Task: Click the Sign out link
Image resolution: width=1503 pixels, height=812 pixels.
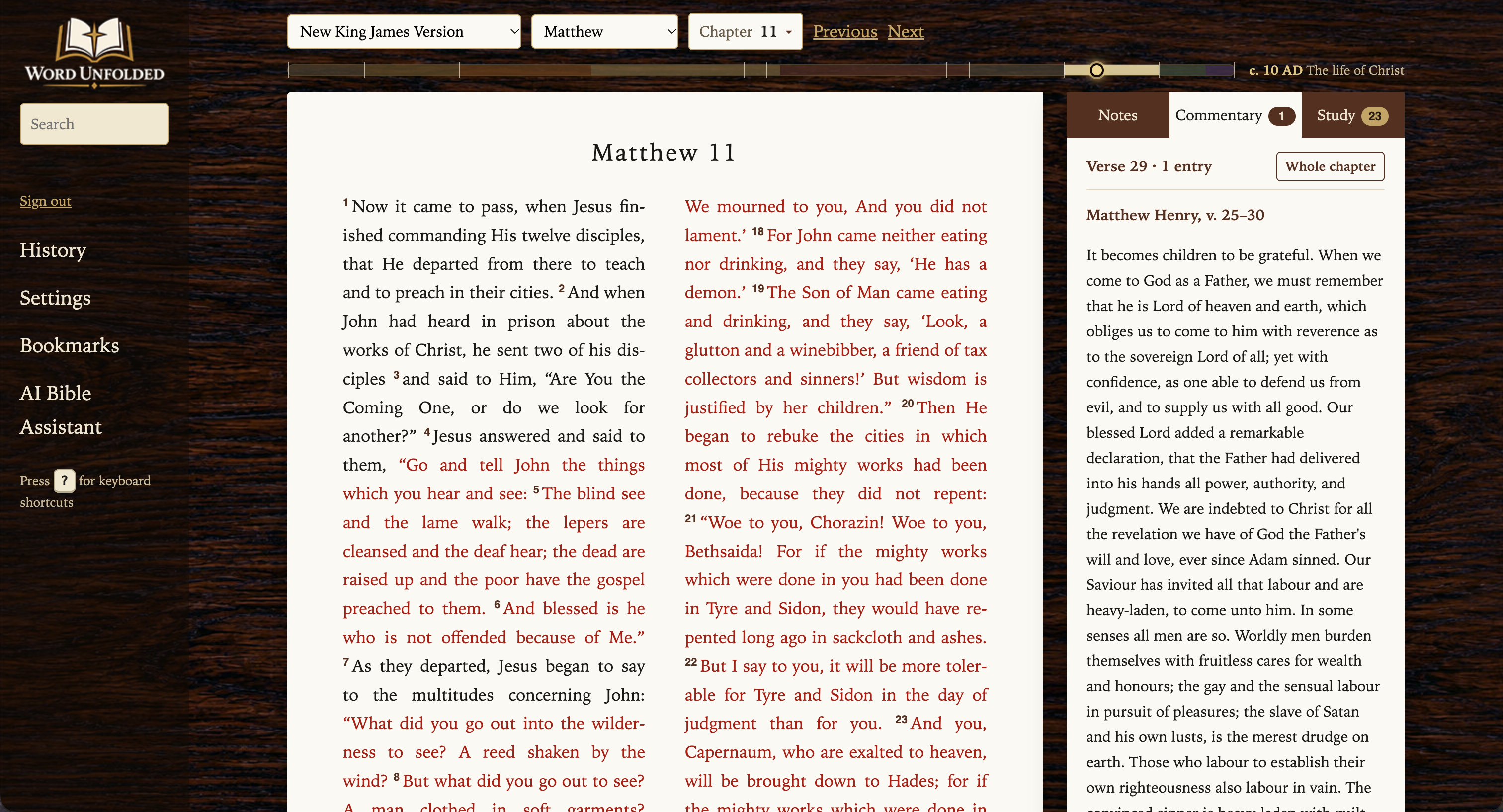Action: click(x=46, y=201)
